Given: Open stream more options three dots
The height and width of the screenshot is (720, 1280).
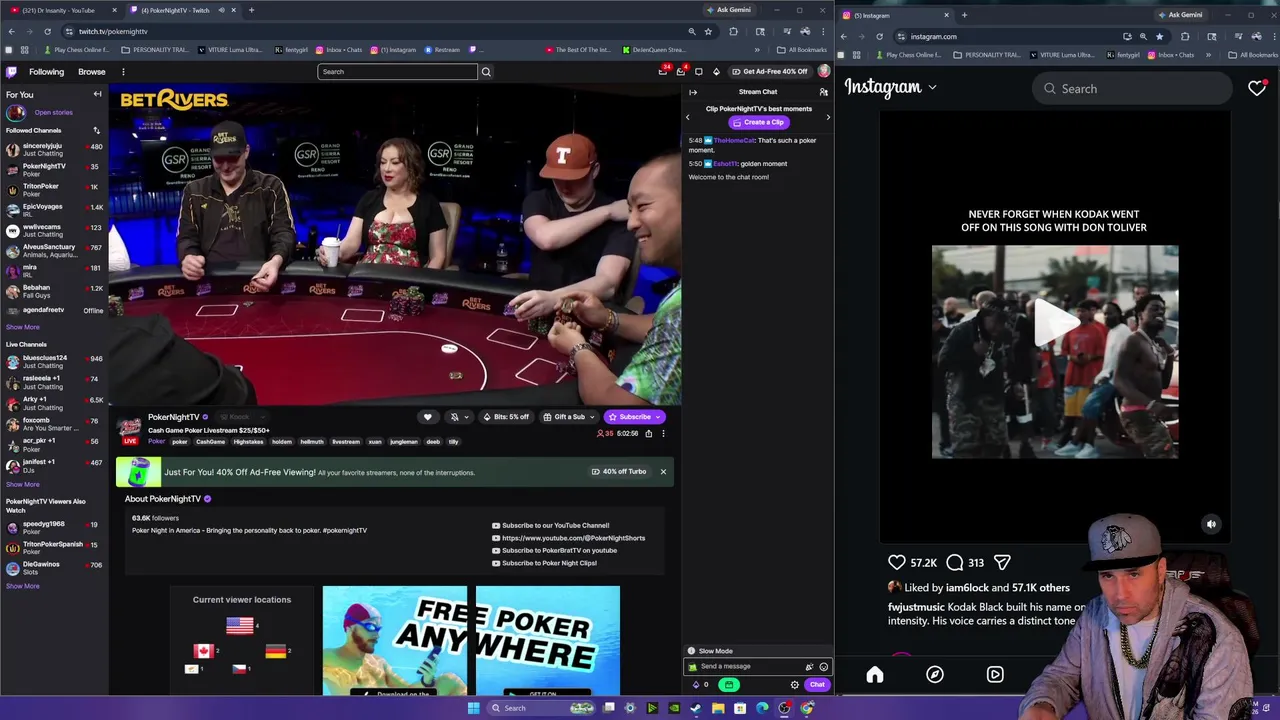Looking at the screenshot, I should (662, 434).
